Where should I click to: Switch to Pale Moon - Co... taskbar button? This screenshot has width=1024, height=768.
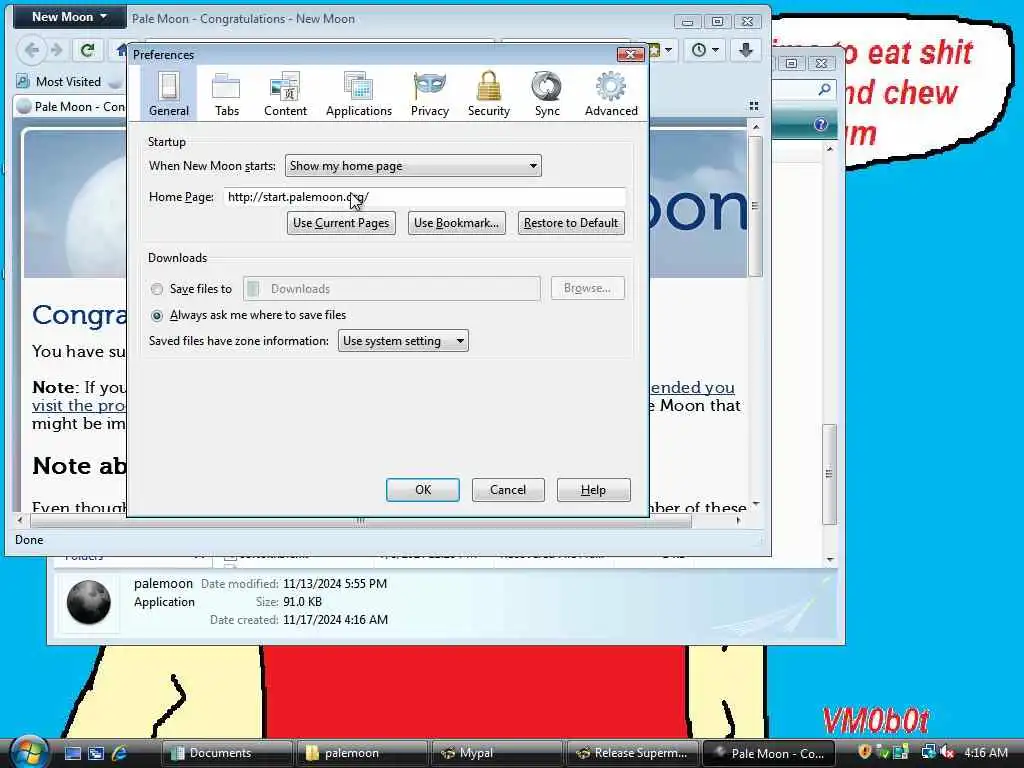tap(768, 753)
